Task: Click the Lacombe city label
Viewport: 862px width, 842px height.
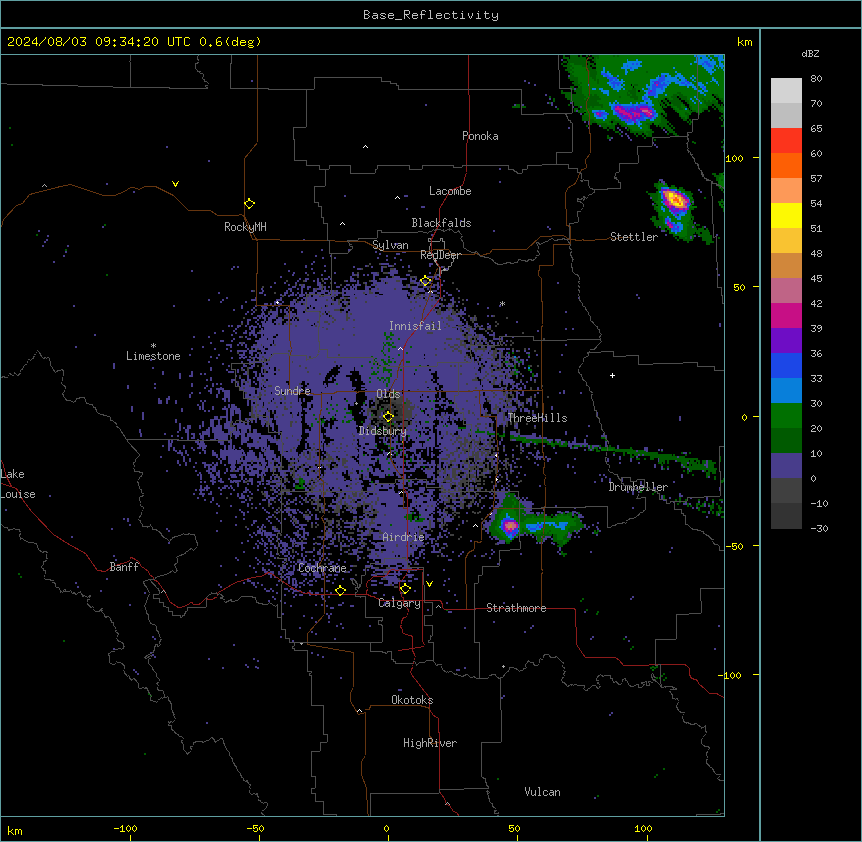Action: pos(450,191)
